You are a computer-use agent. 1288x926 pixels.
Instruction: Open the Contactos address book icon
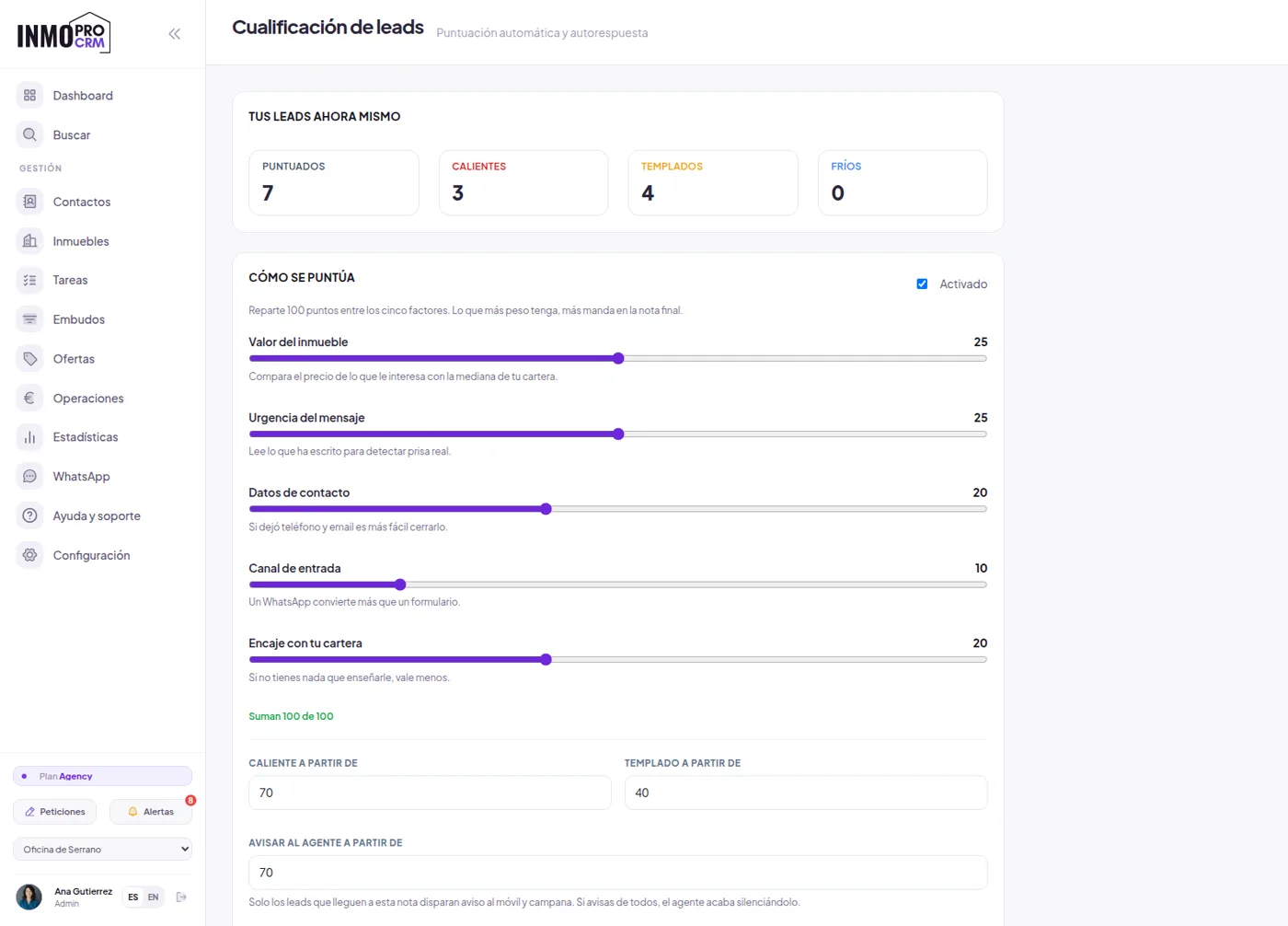click(x=29, y=202)
